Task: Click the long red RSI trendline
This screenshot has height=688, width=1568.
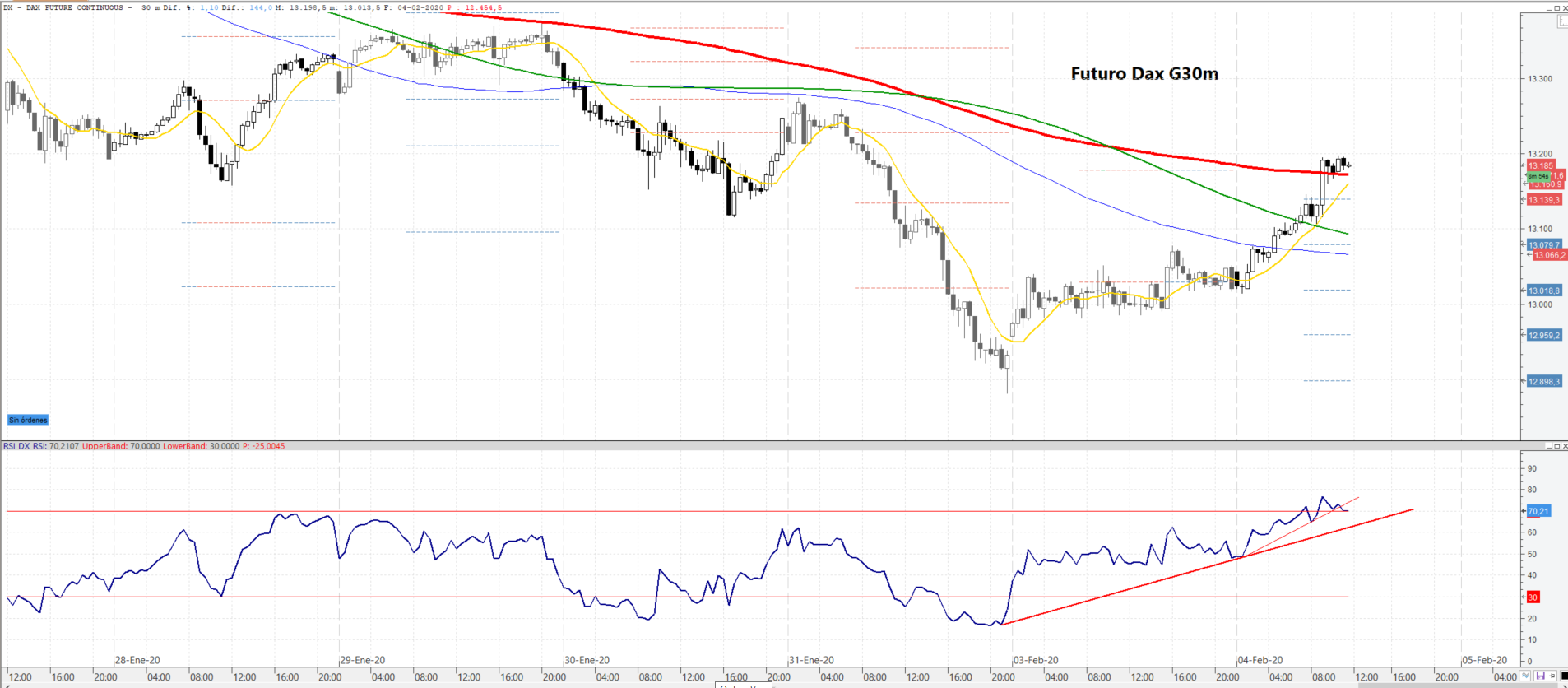Action: (x=1207, y=567)
